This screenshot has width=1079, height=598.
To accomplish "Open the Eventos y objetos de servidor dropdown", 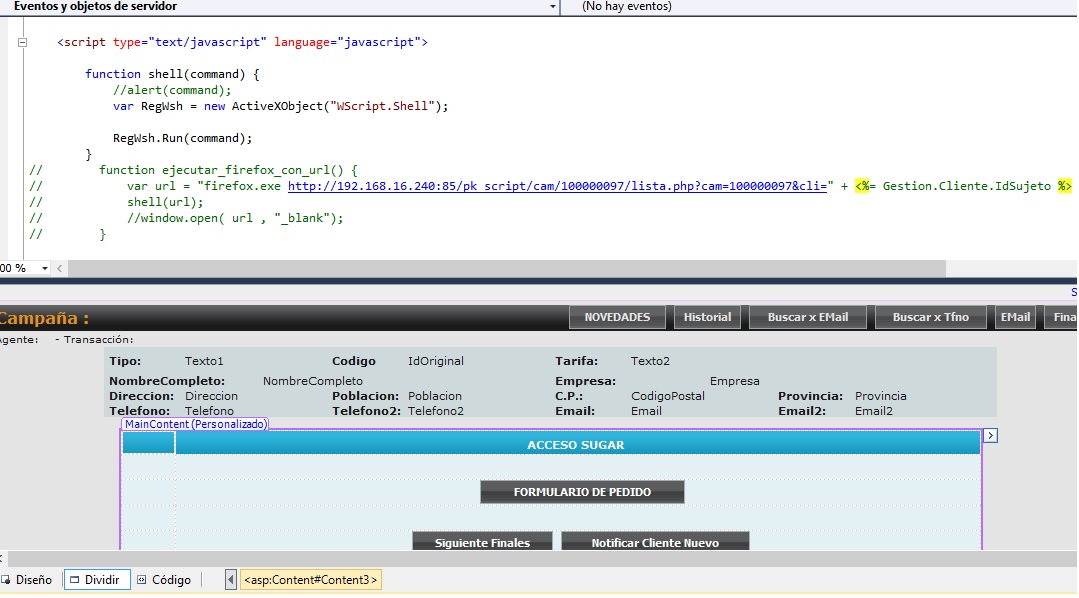I will point(553,7).
